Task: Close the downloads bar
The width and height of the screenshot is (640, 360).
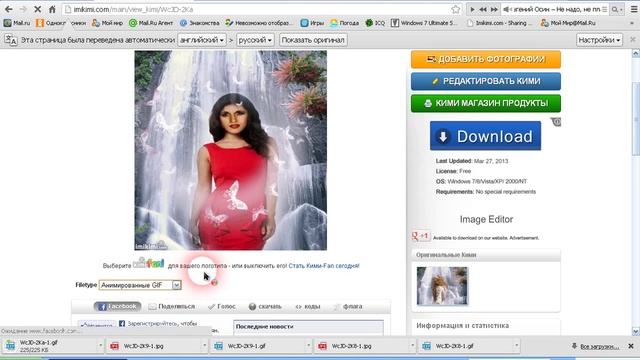Action: pyautogui.click(x=631, y=346)
